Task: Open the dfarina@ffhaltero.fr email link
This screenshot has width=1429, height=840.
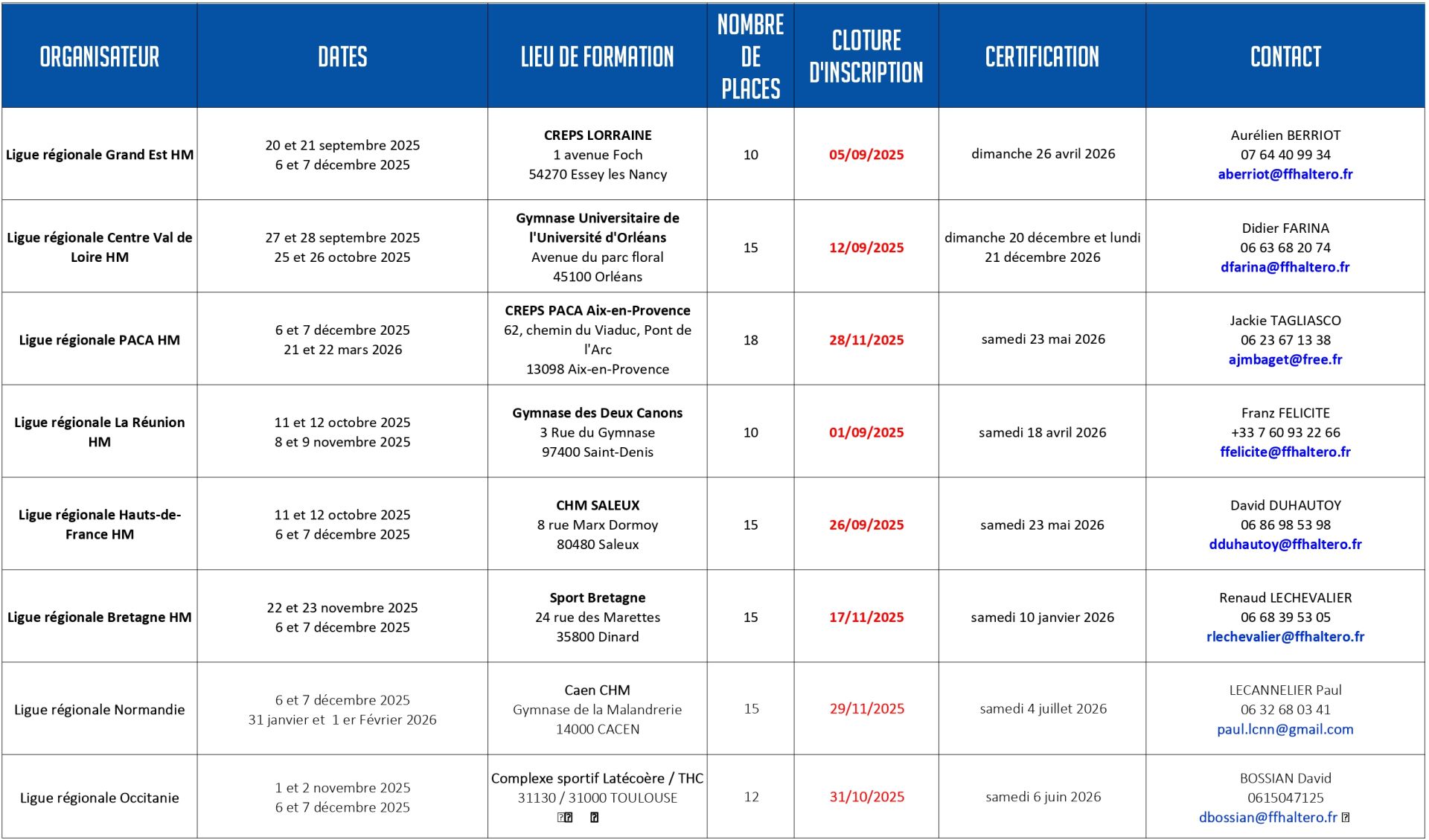Action: coord(1285,267)
